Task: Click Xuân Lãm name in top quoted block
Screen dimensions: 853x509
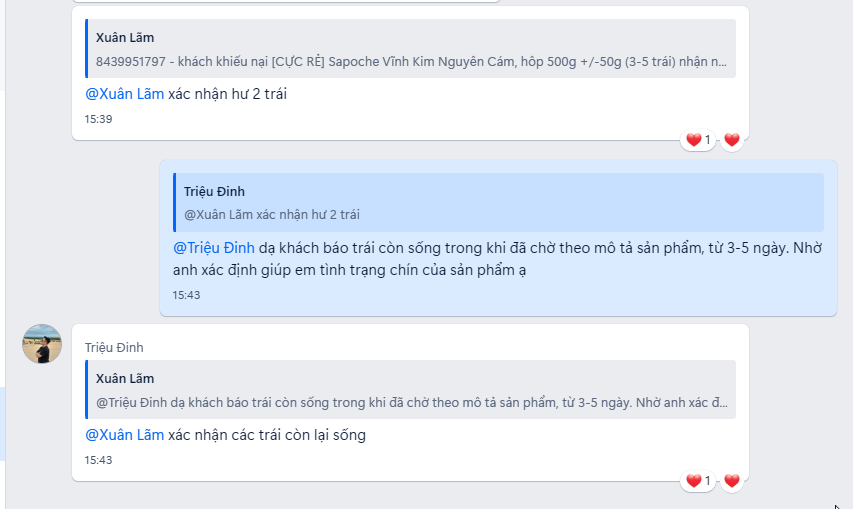Action: pyautogui.click(x=125, y=38)
